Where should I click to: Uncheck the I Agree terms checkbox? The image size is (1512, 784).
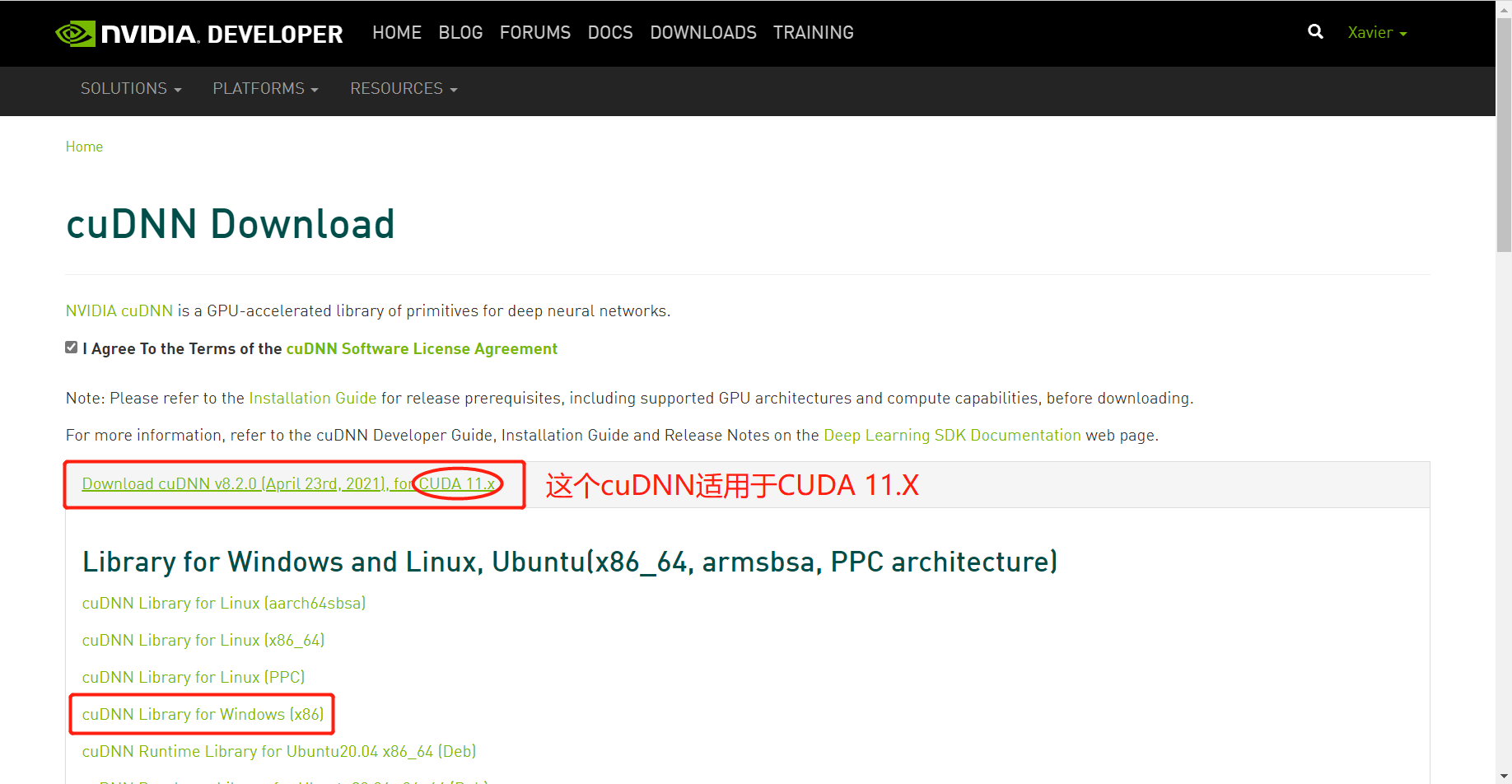(72, 348)
